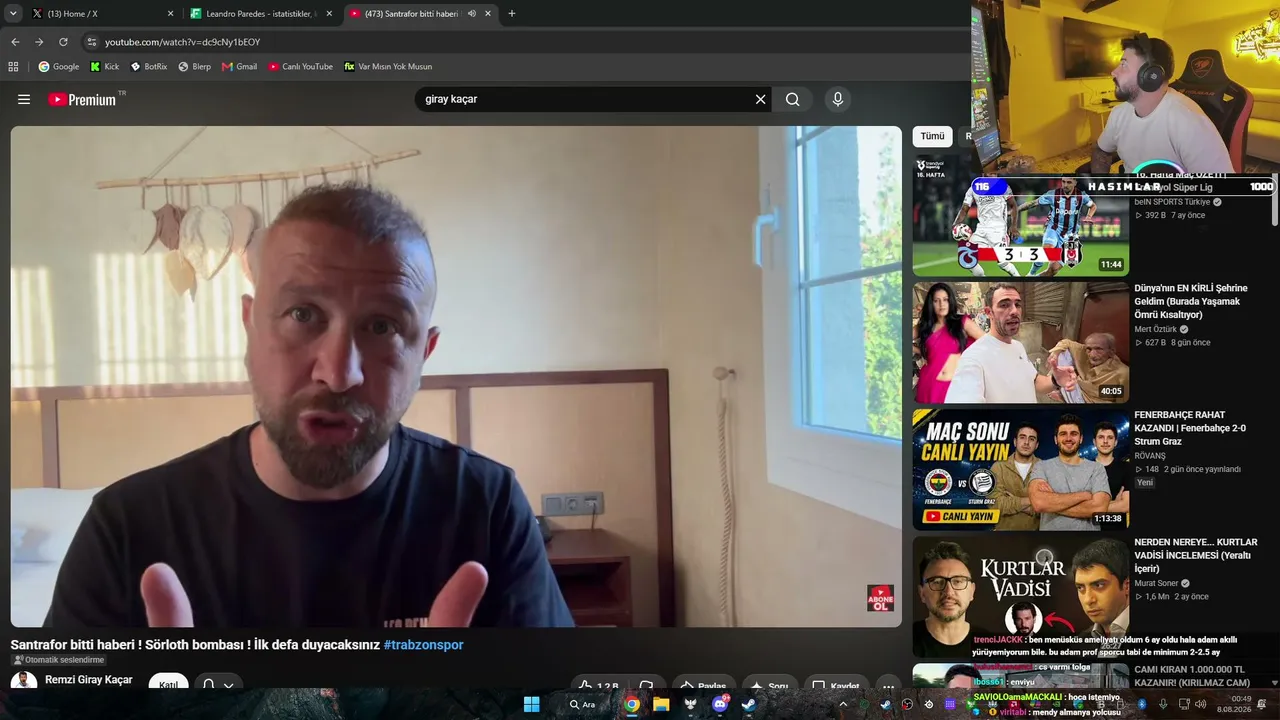The height and width of the screenshot is (720, 1280).
Task: Mute the YouTube tab via speaker icon
Action: 472,14
